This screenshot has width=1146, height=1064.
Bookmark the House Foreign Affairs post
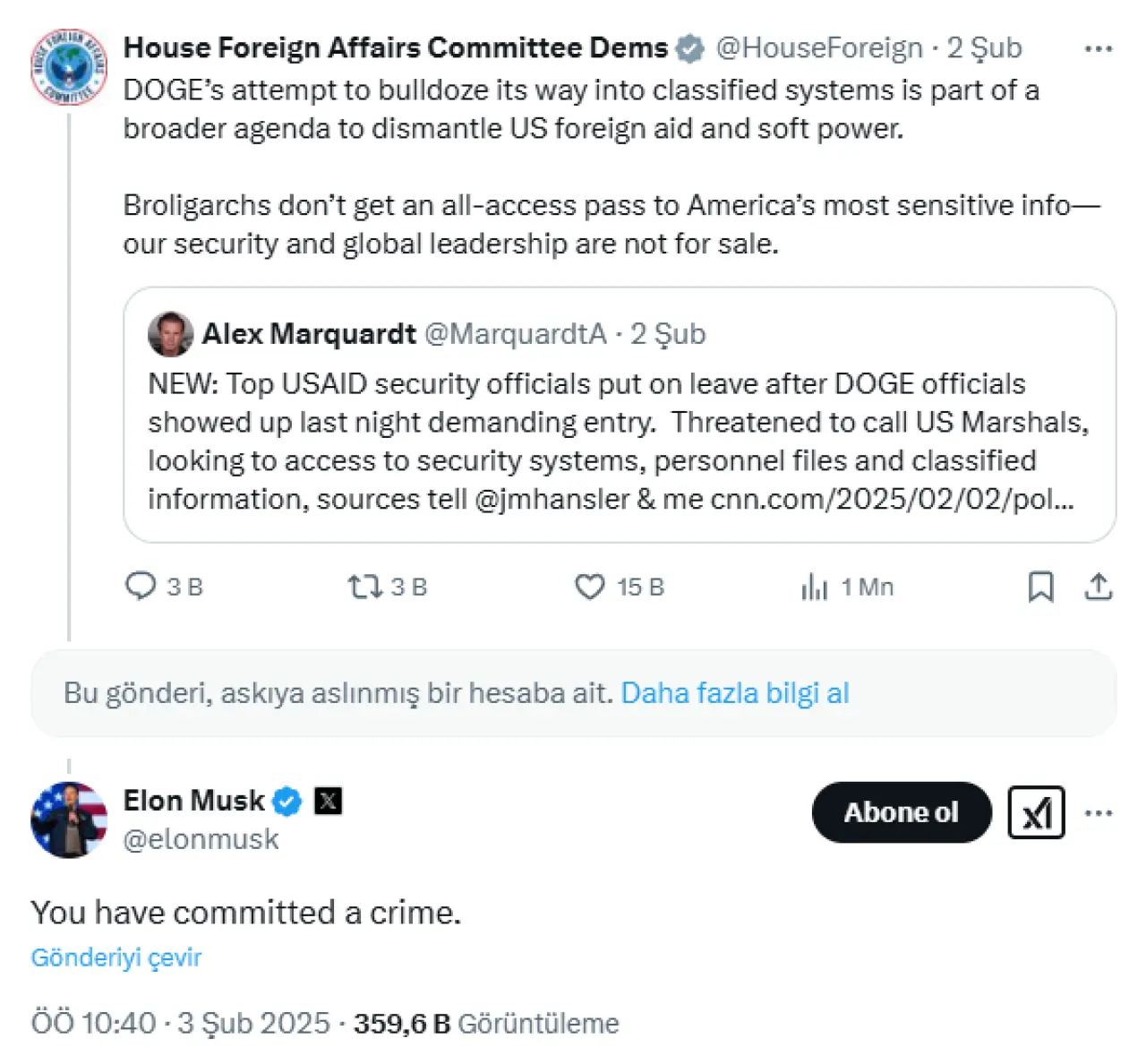tap(1040, 587)
